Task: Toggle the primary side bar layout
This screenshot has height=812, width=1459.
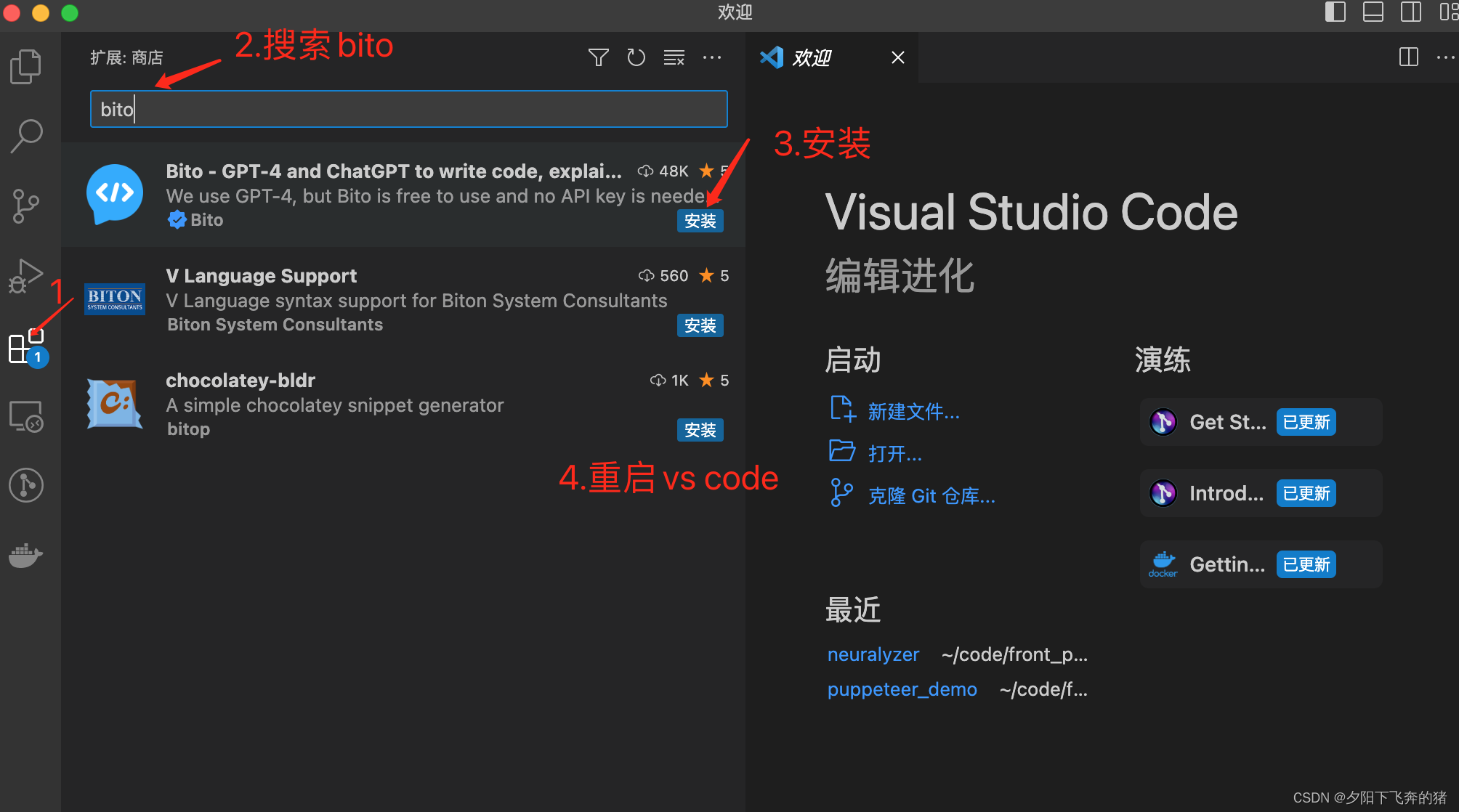Action: (1335, 12)
